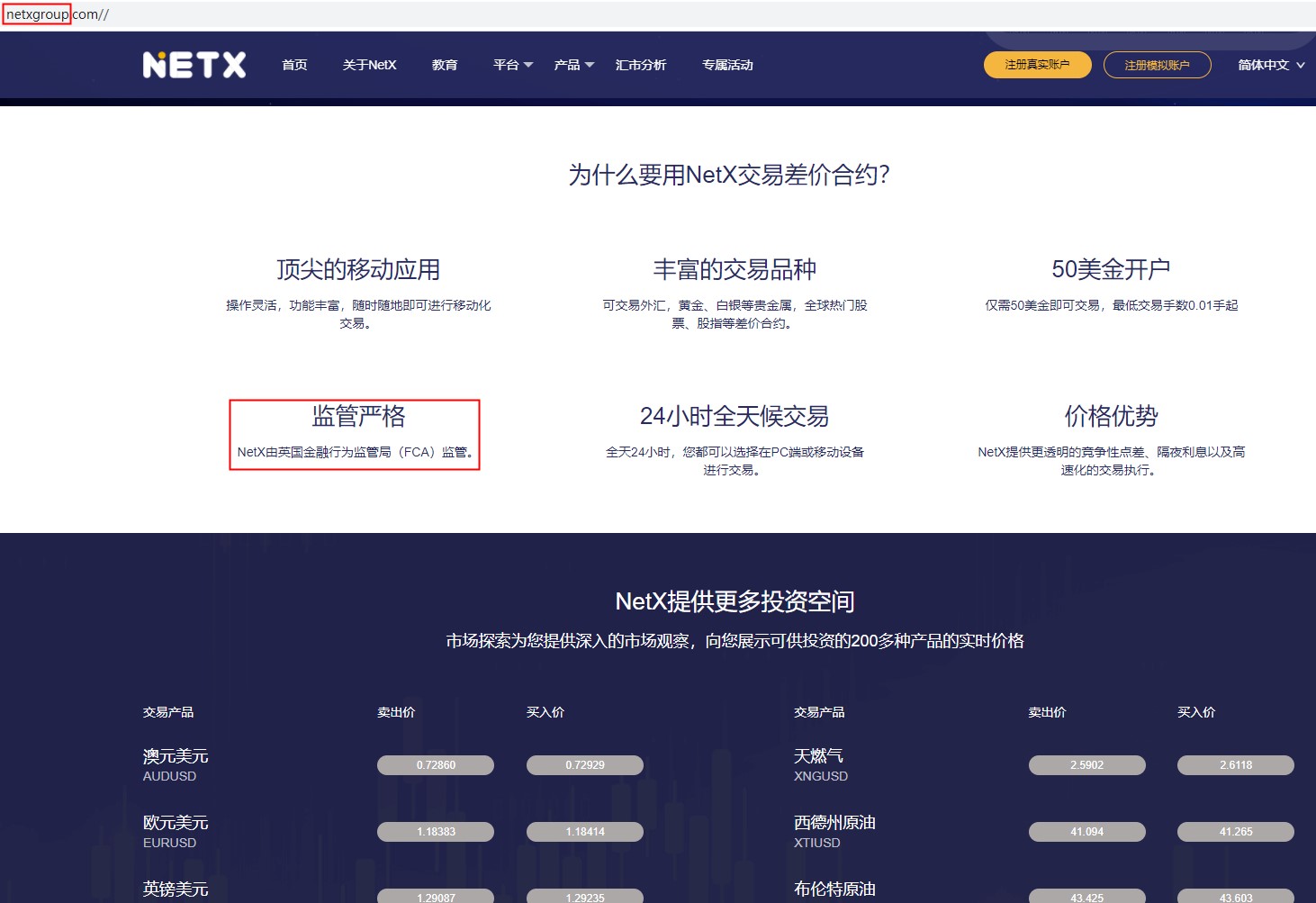
Task: Click the highlighted 监管严格 section
Action: click(x=355, y=434)
